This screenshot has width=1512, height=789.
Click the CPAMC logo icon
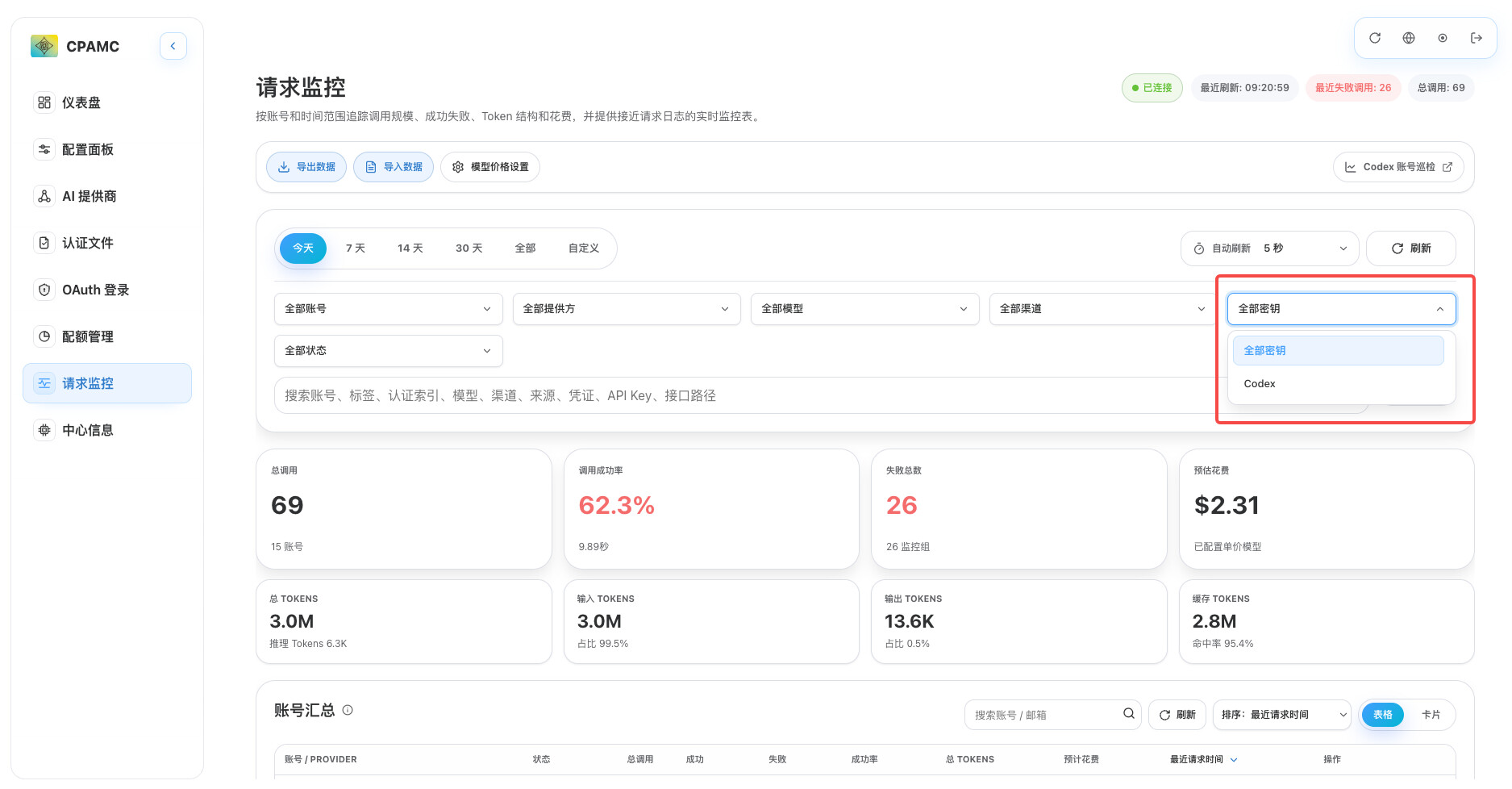pyautogui.click(x=44, y=46)
